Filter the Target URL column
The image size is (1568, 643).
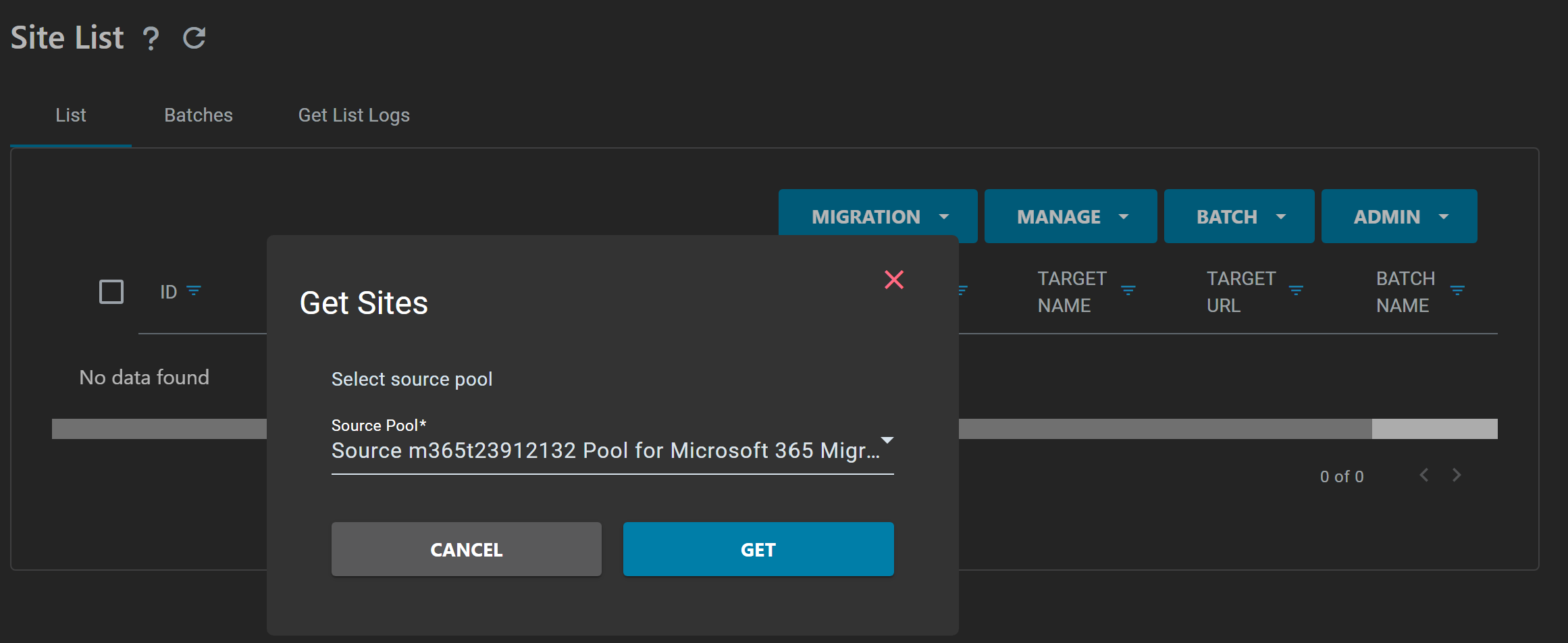[1296, 290]
